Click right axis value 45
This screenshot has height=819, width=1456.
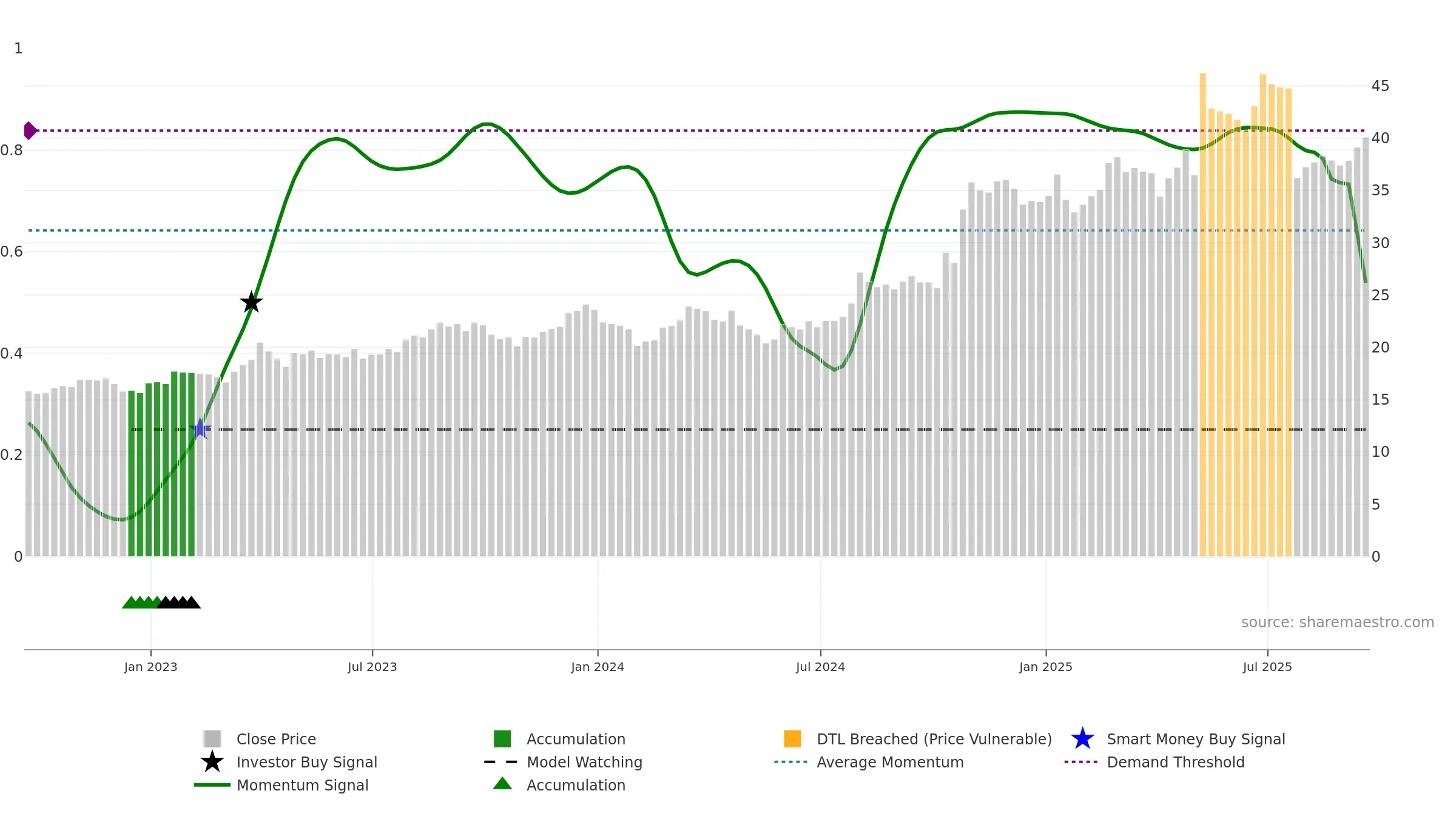1380,86
